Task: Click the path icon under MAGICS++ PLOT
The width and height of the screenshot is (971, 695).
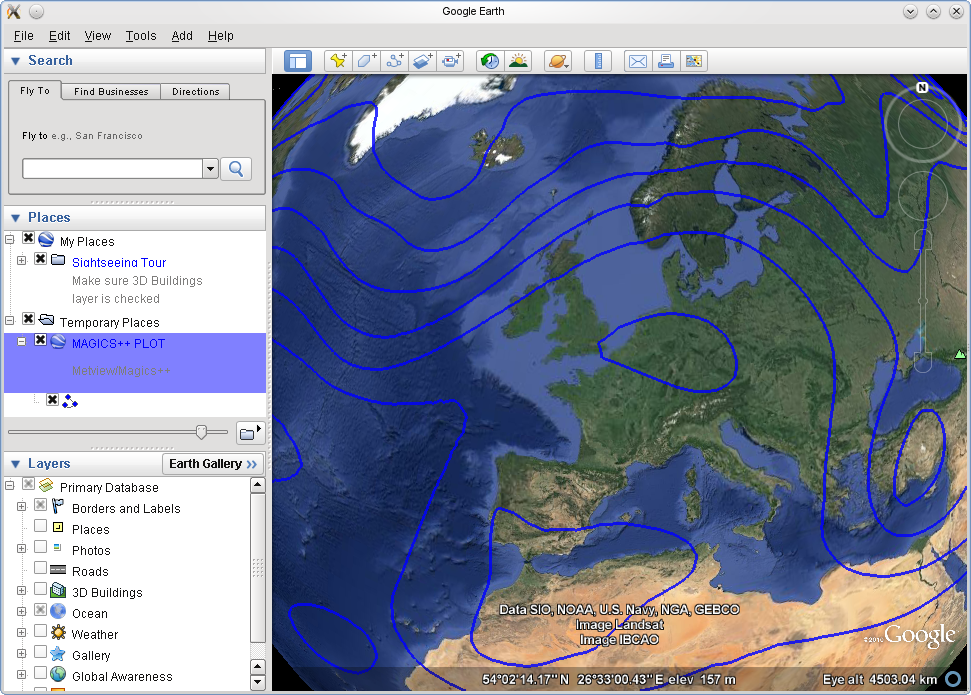Action: click(x=70, y=401)
